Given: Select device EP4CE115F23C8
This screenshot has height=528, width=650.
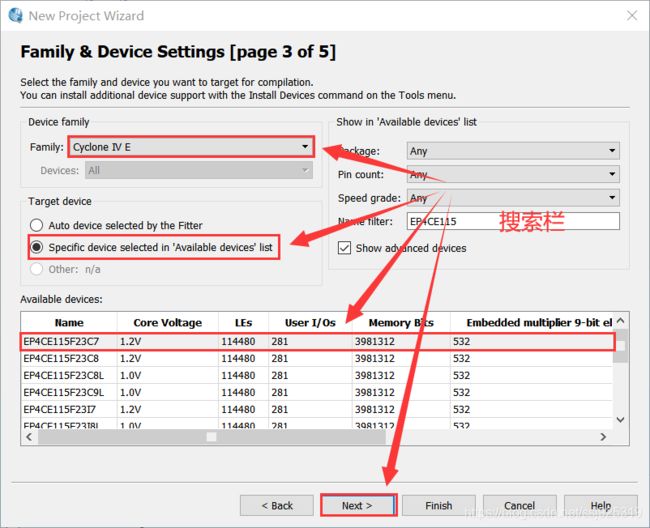Looking at the screenshot, I should 317,358.
